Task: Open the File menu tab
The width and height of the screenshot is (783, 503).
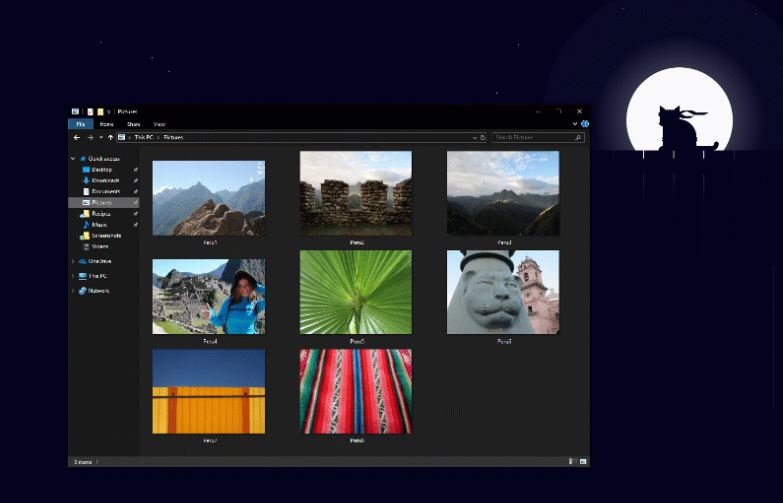Action: pos(80,124)
